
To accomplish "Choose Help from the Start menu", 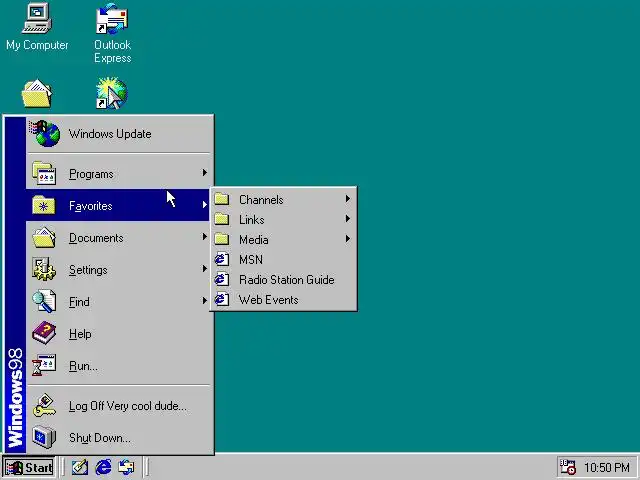I will [x=118, y=333].
